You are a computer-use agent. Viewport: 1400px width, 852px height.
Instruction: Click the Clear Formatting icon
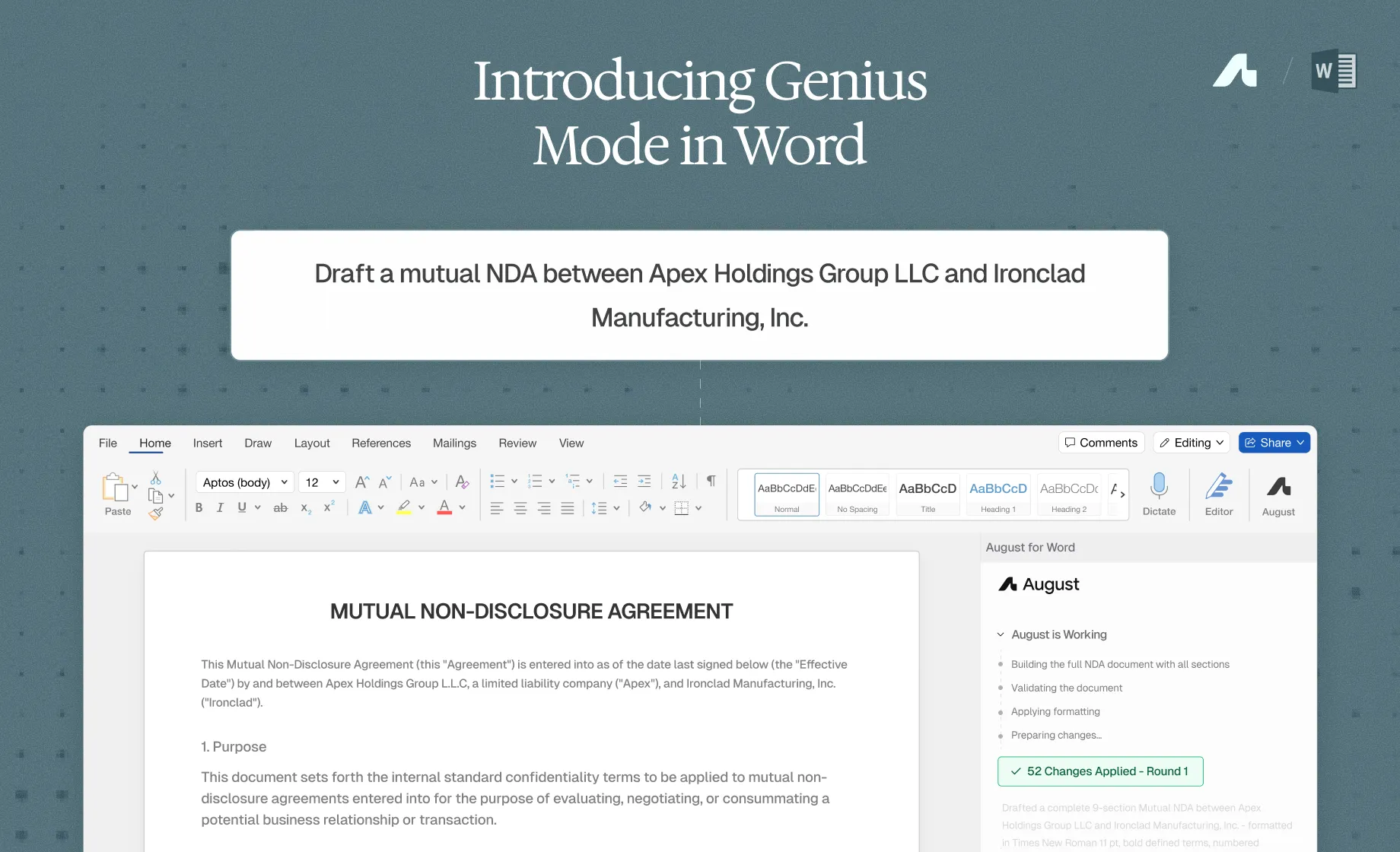tap(462, 482)
